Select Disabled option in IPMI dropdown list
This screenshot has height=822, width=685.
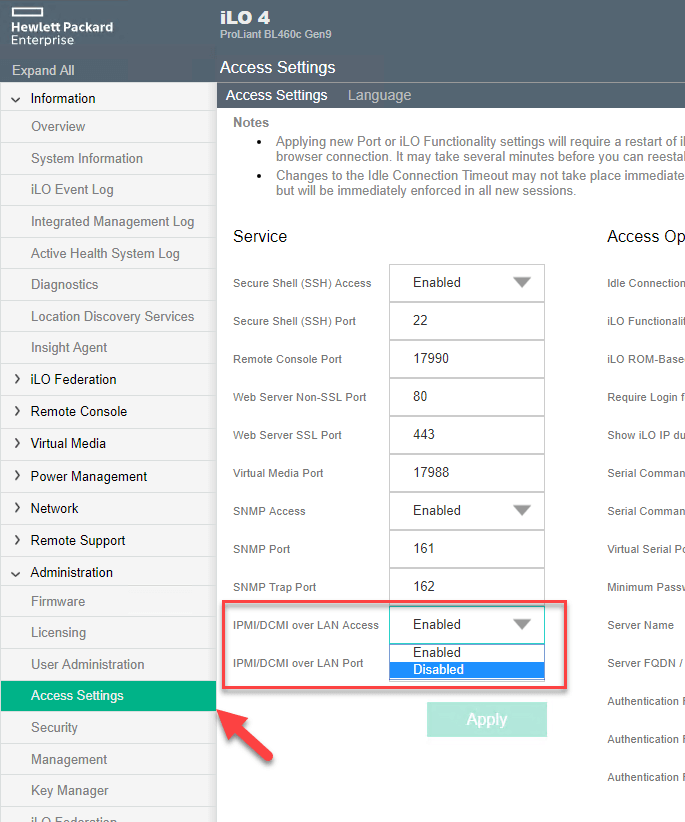(x=466, y=669)
